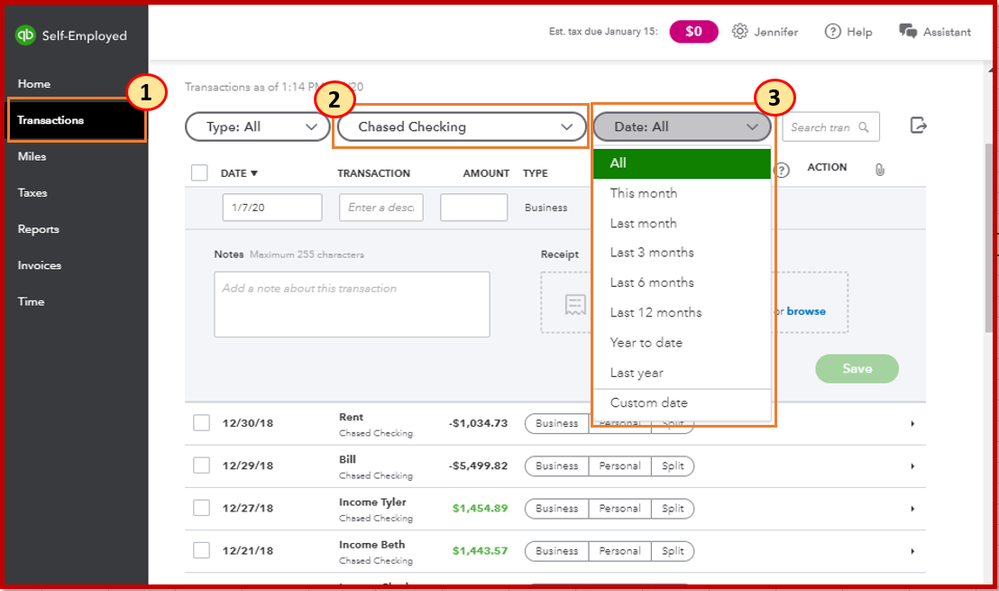This screenshot has height=591, width=999.
Task: Click the export transactions icon
Action: [x=917, y=125]
